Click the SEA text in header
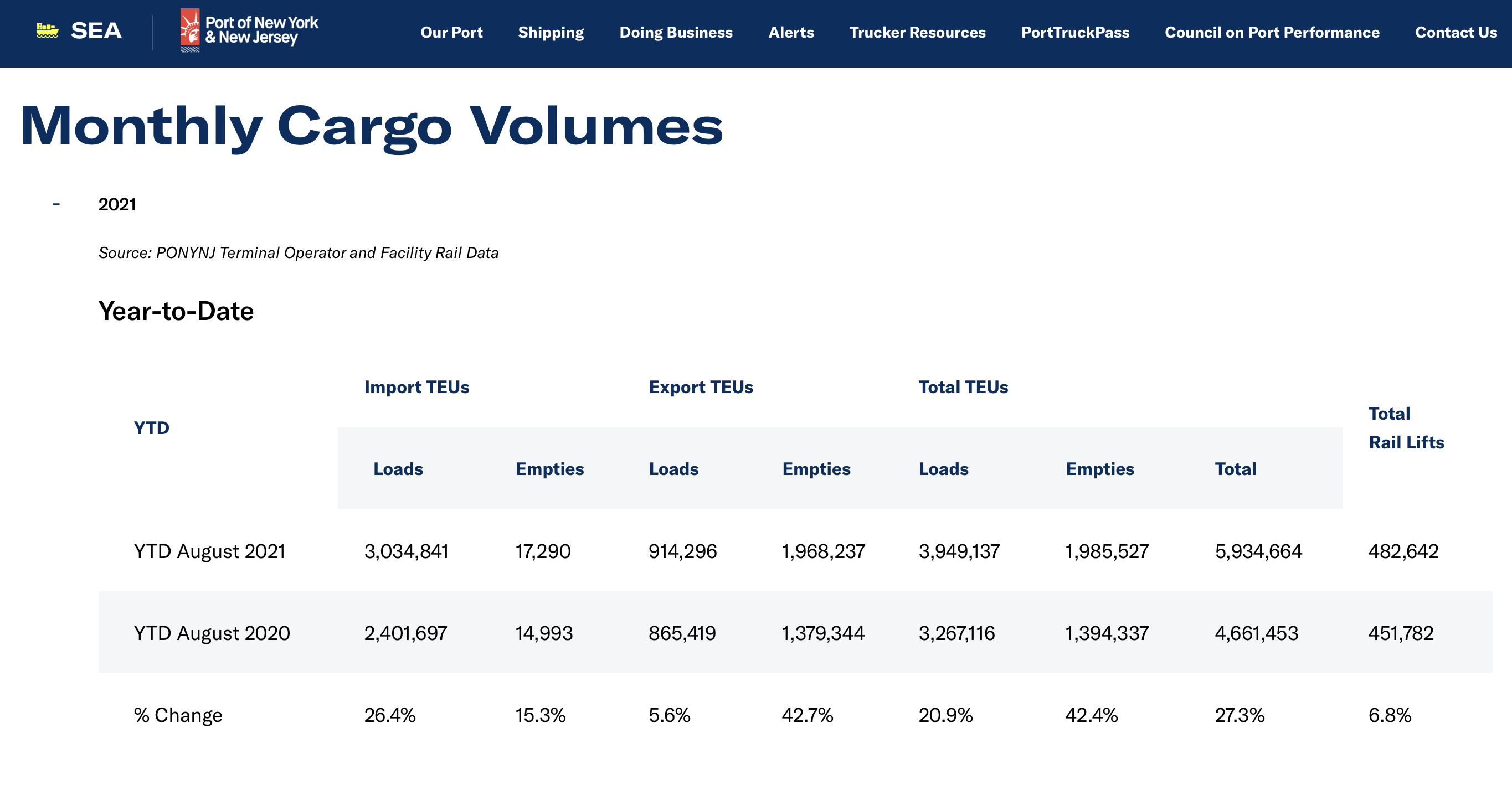This screenshot has height=795, width=1512. [96, 31]
